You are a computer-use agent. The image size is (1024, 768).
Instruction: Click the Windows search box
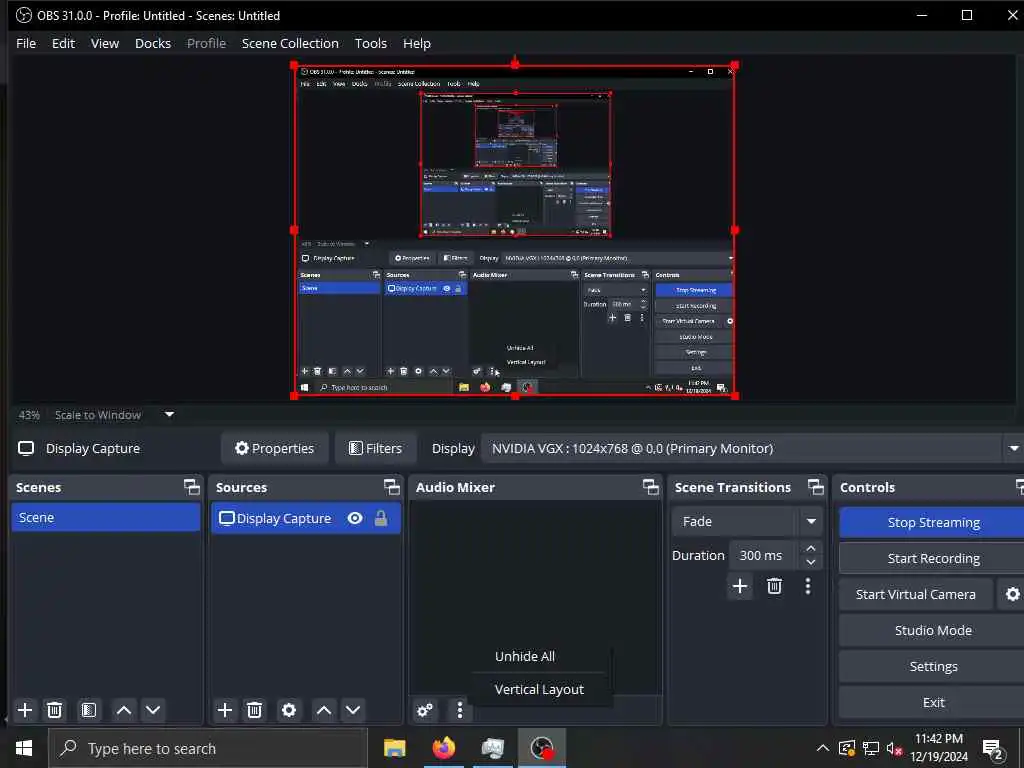click(208, 748)
